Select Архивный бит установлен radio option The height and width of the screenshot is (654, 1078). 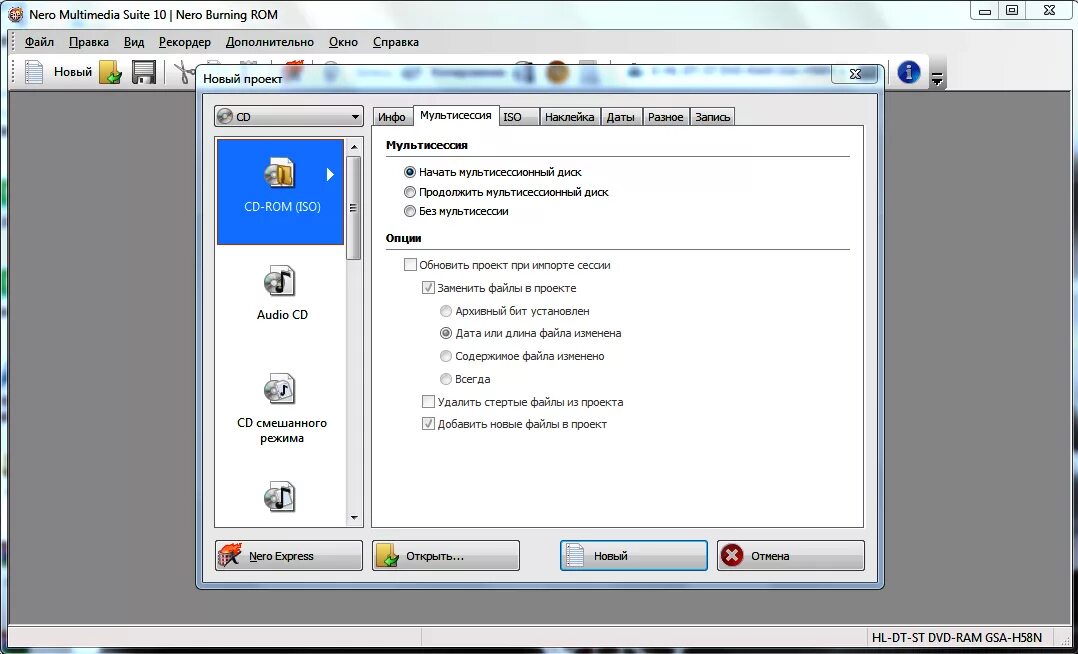pyautogui.click(x=446, y=312)
